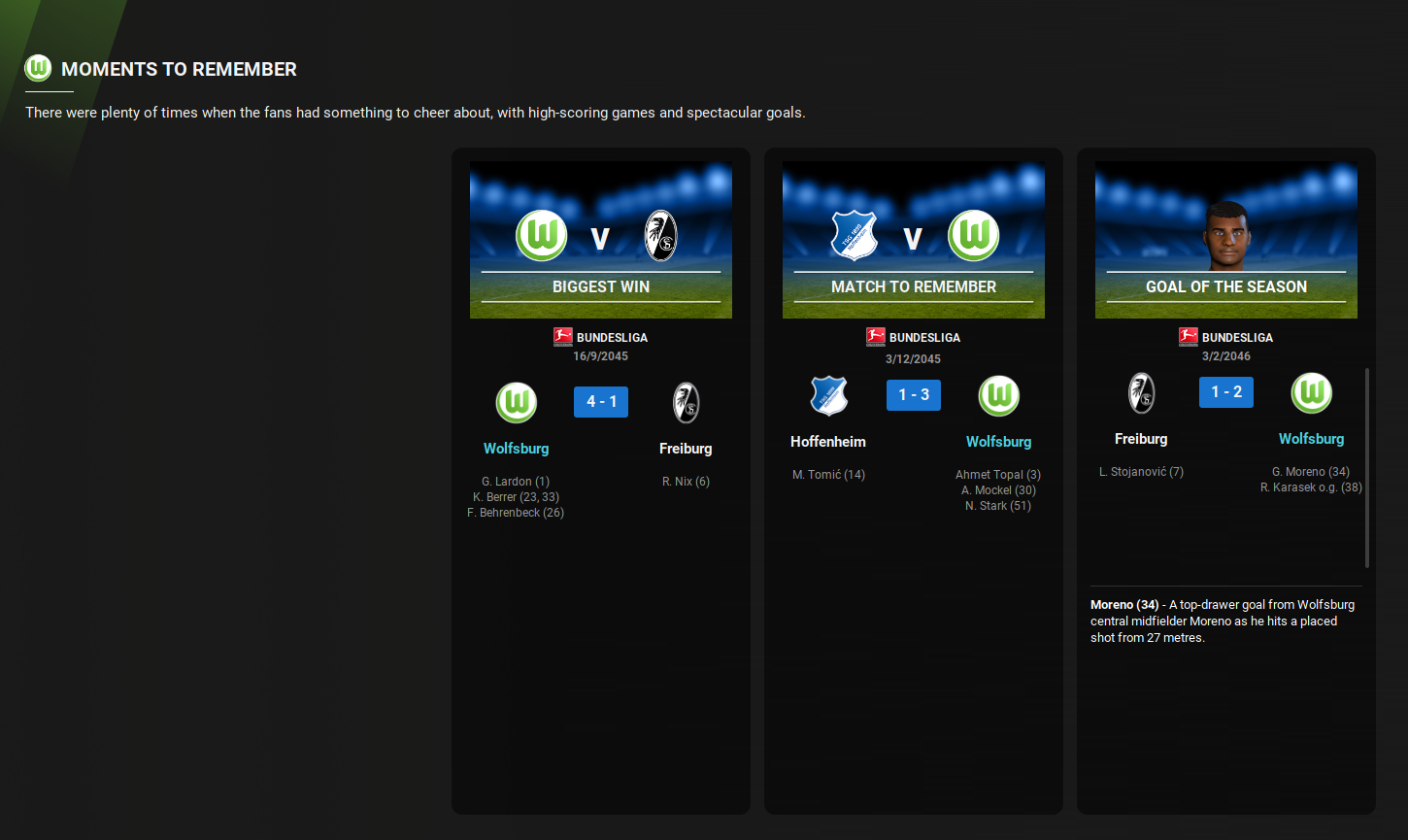Click Moreno's player portrait in Goal of Season
Viewport: 1408px width, 840px height.
(x=1226, y=235)
